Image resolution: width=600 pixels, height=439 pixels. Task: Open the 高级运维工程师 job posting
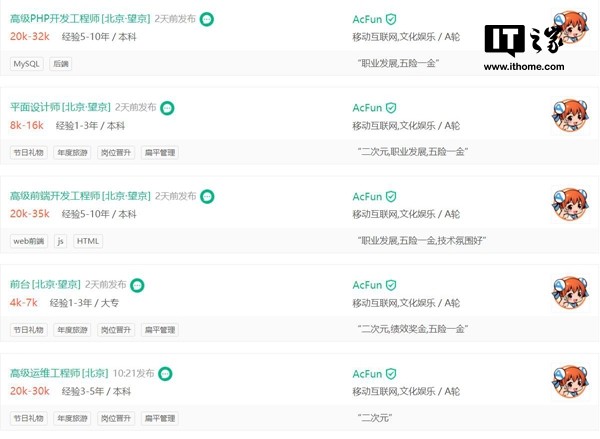pyautogui.click(x=59, y=373)
